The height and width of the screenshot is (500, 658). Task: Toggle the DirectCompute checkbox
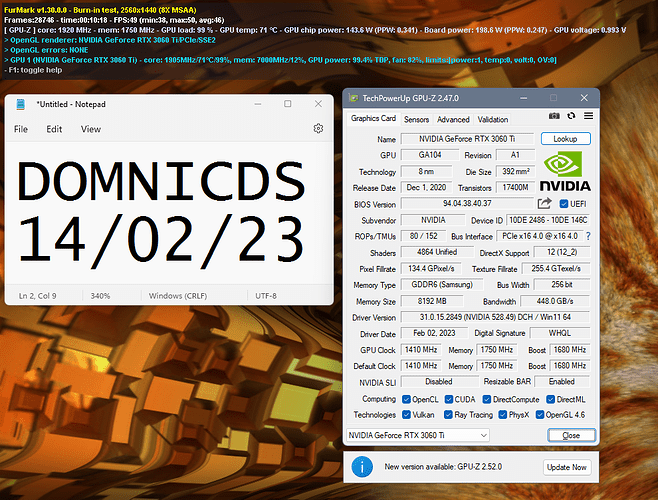[486, 399]
